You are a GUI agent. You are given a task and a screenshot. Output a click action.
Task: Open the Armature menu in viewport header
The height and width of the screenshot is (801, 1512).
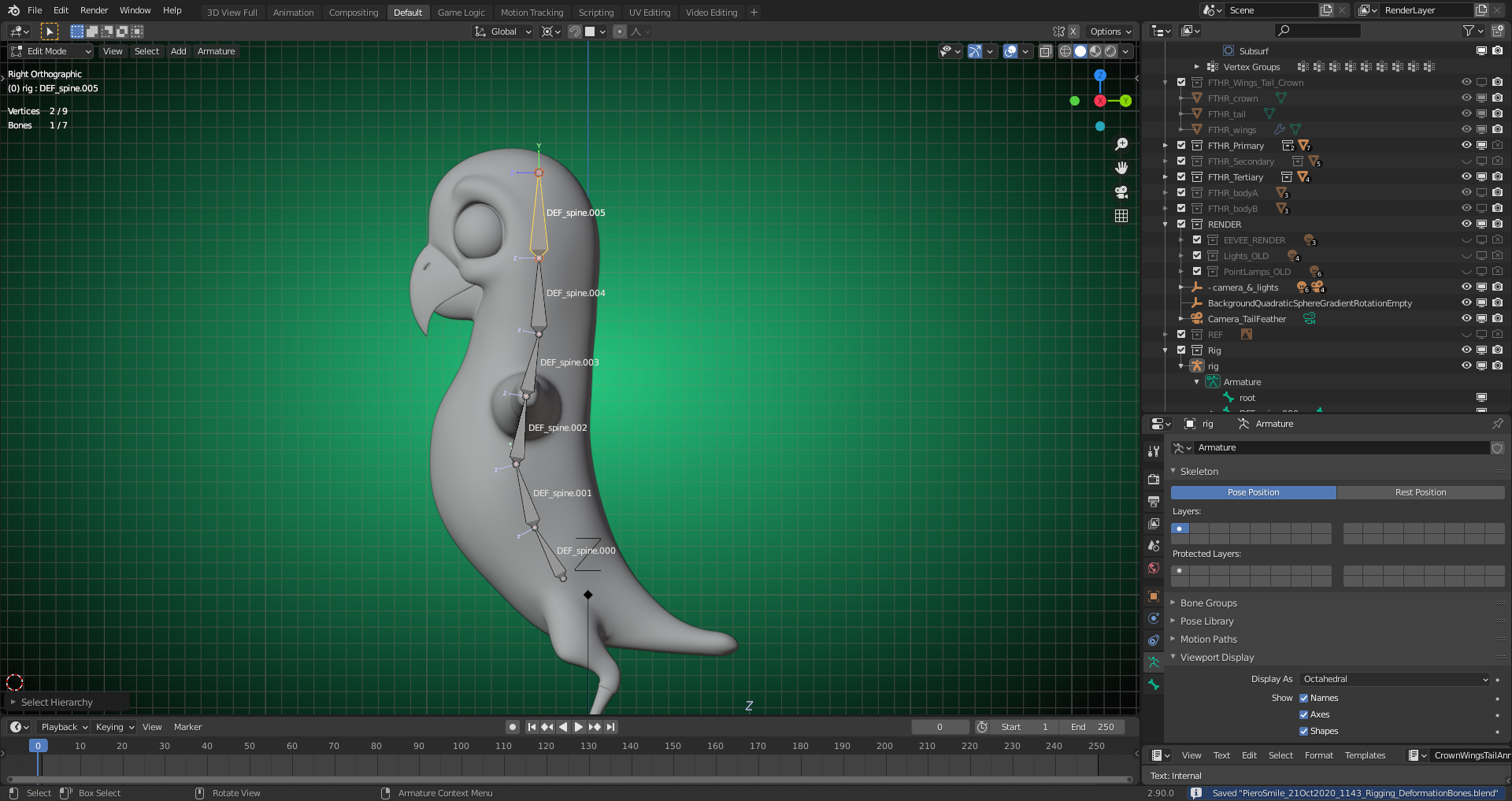pos(216,52)
